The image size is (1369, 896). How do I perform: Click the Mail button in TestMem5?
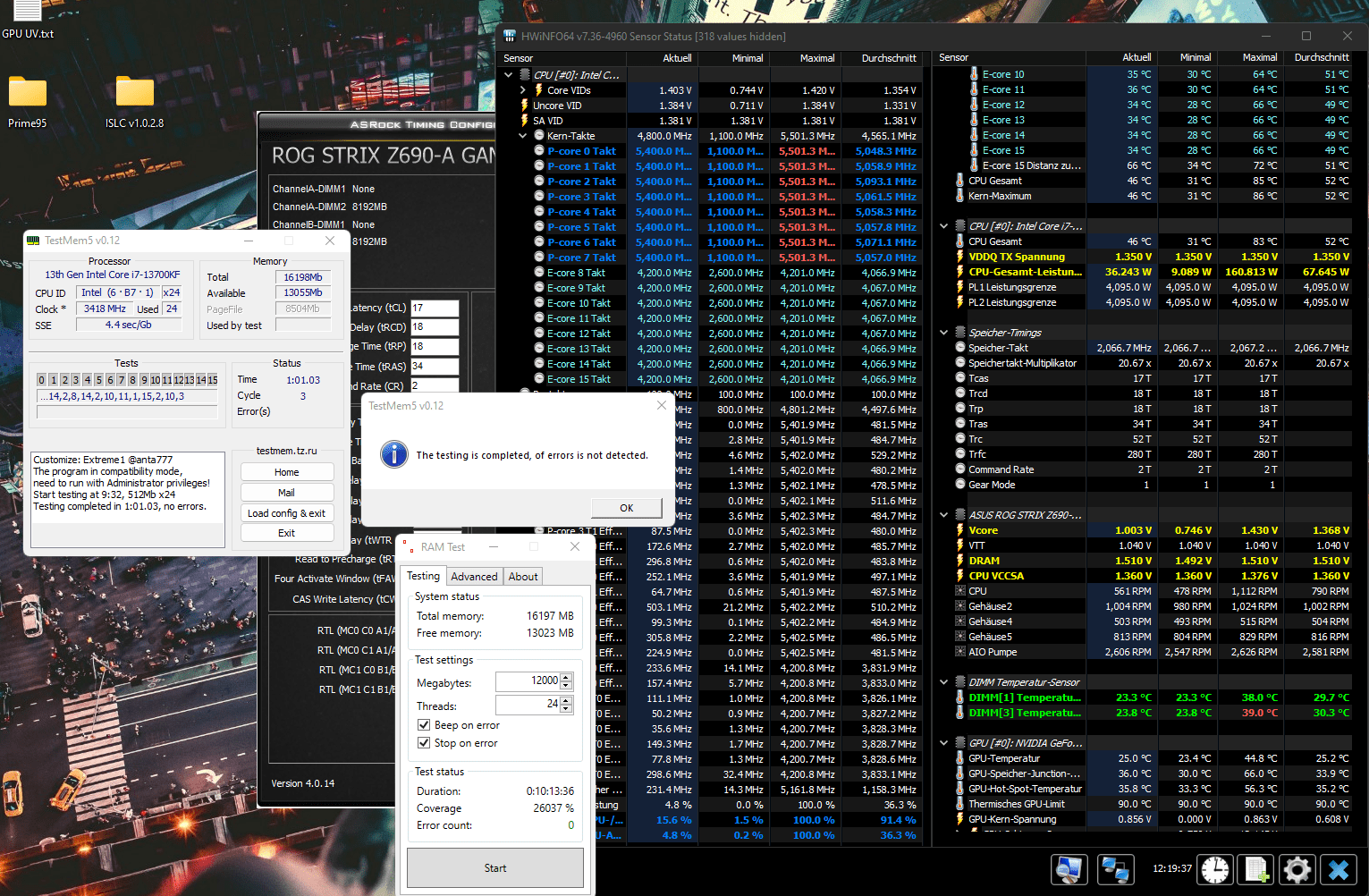click(287, 493)
